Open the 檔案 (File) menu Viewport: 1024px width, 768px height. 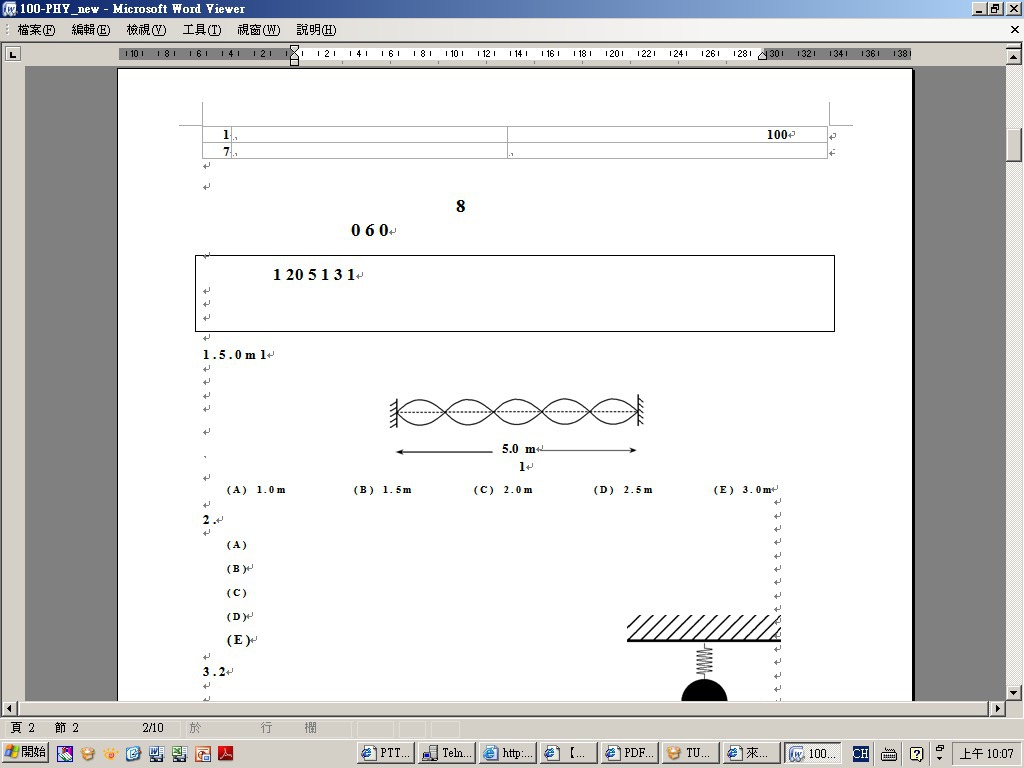[36, 30]
